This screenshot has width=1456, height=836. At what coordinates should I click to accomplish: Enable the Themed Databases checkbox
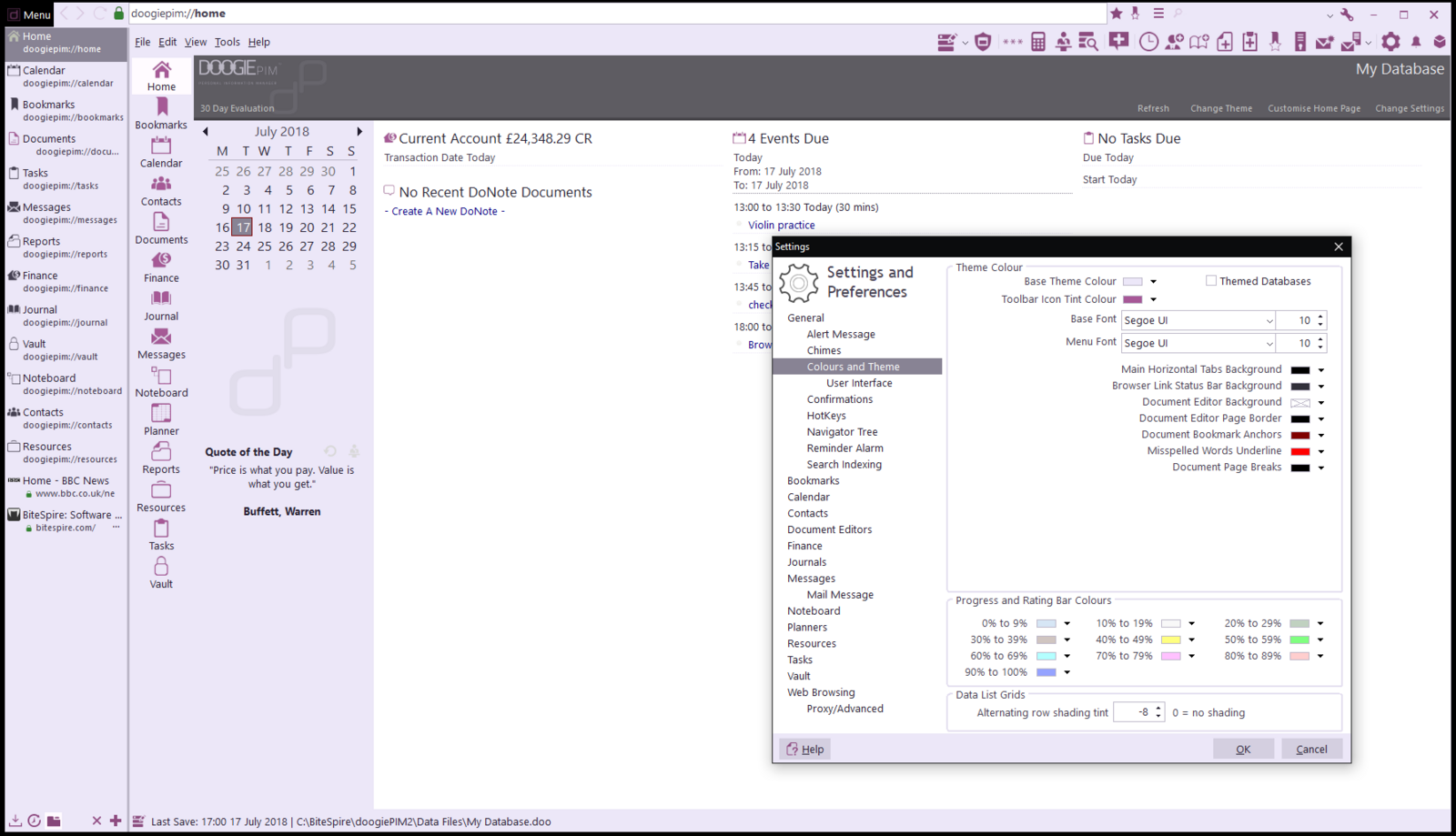(1211, 281)
